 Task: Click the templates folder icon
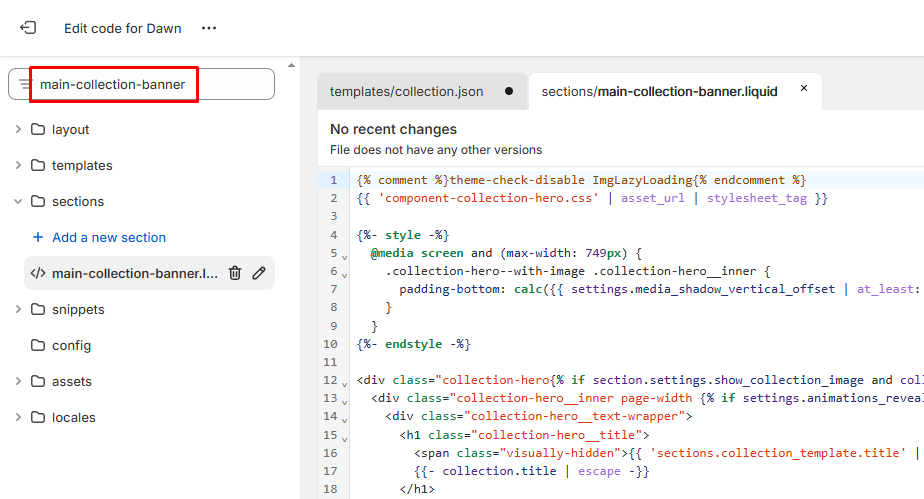[x=38, y=165]
